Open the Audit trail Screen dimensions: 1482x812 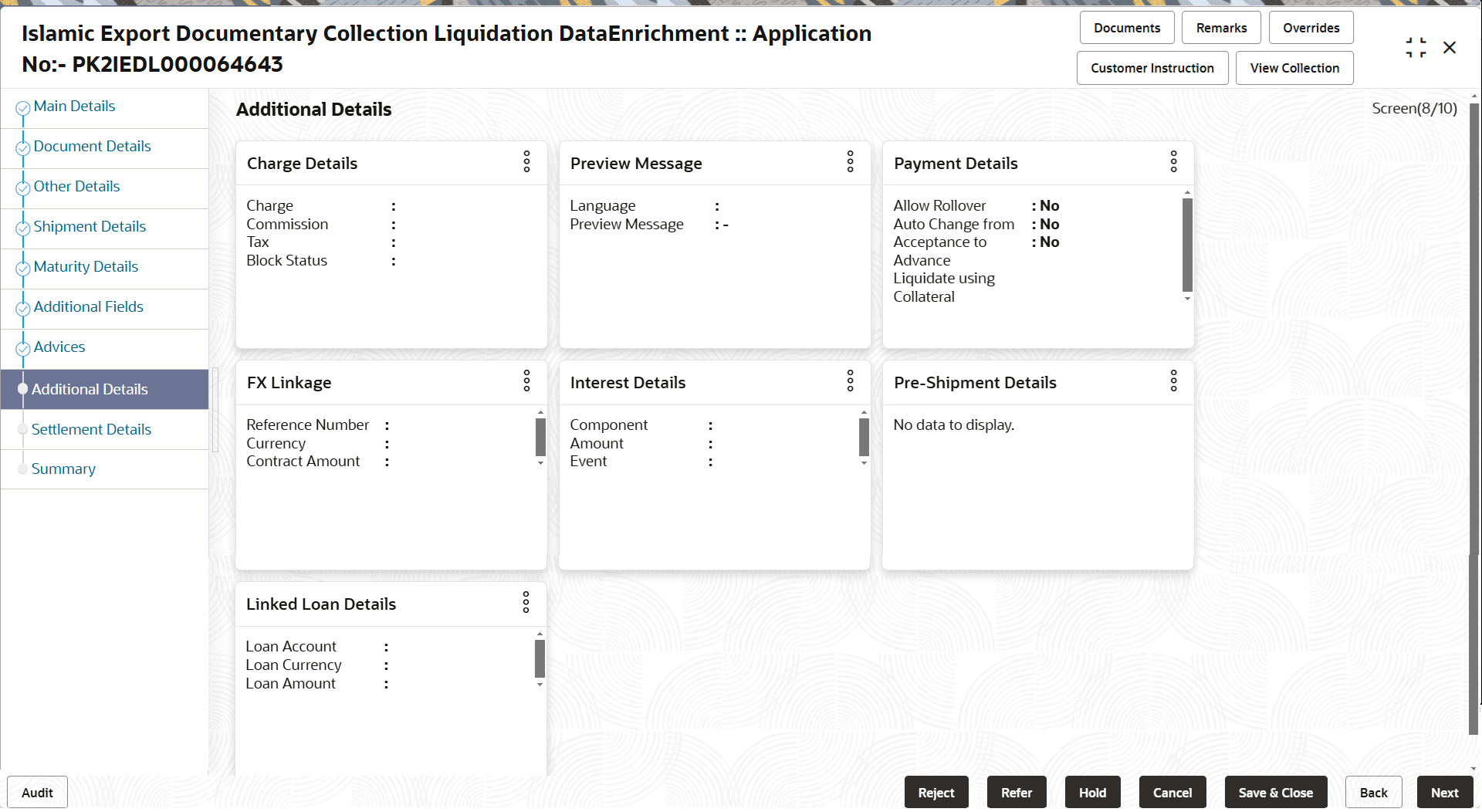coord(37,793)
